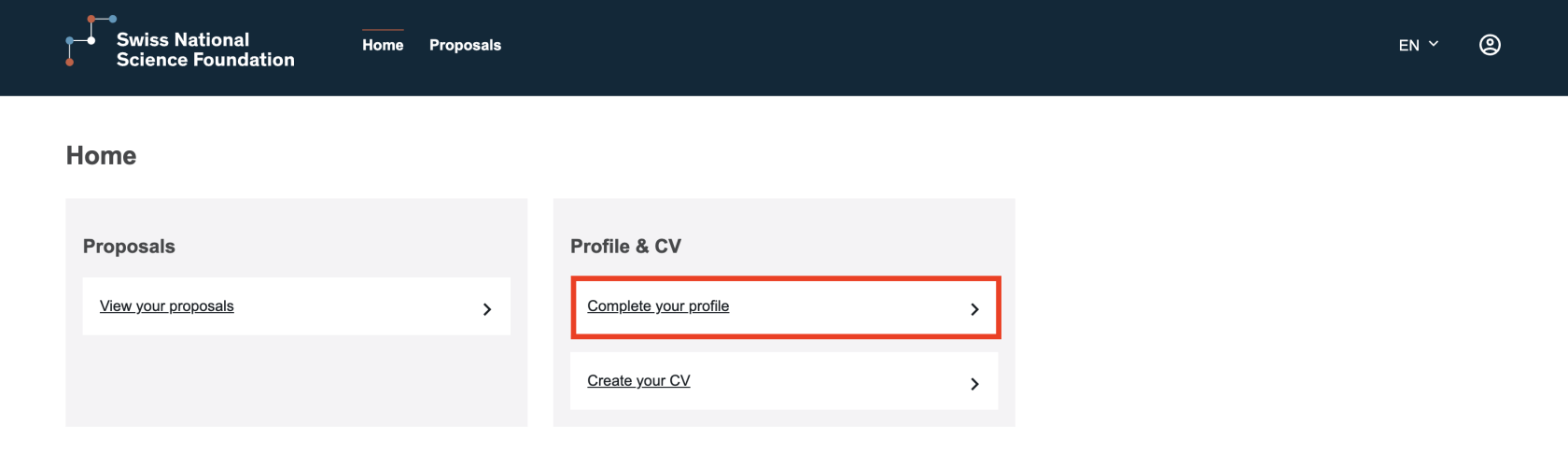Screen dimensions: 1568x454
Task: Click the Swiss National Science Foundation logo icon
Action: click(84, 41)
